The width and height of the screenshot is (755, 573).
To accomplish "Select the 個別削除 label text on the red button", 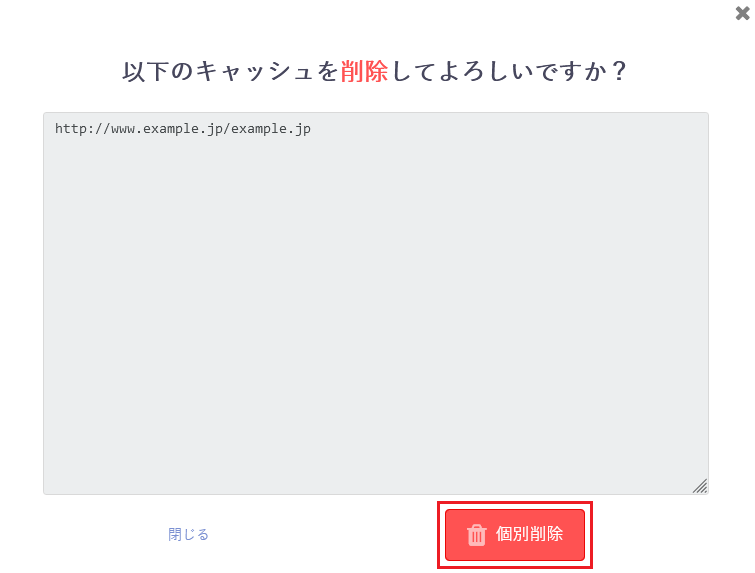I will [x=529, y=534].
